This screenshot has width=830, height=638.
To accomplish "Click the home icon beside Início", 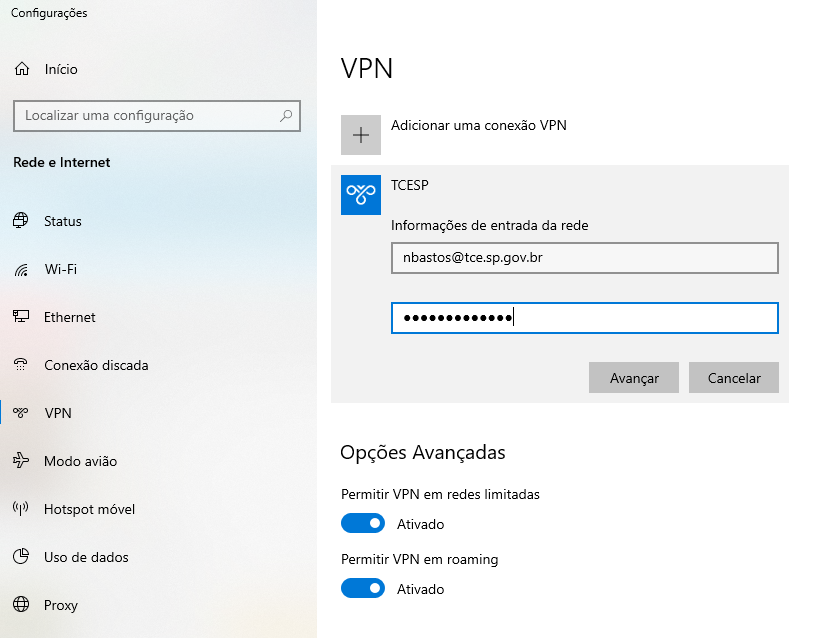I will tap(22, 69).
